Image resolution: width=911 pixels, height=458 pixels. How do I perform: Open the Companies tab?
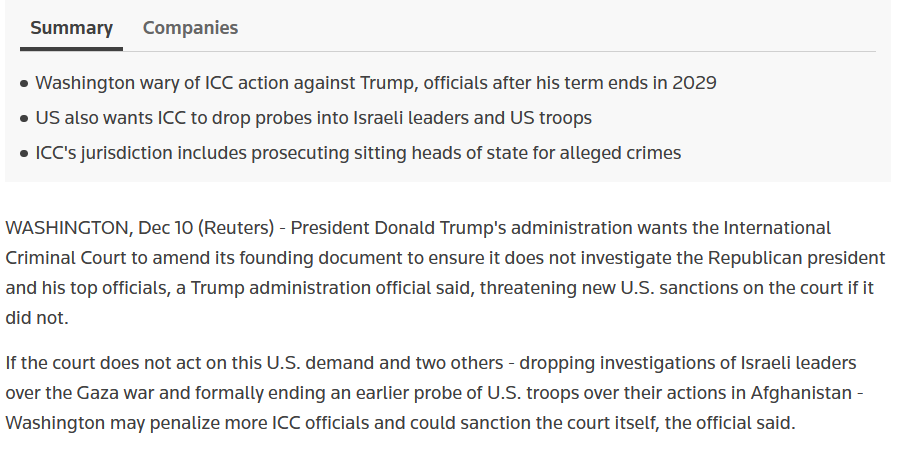click(x=190, y=28)
